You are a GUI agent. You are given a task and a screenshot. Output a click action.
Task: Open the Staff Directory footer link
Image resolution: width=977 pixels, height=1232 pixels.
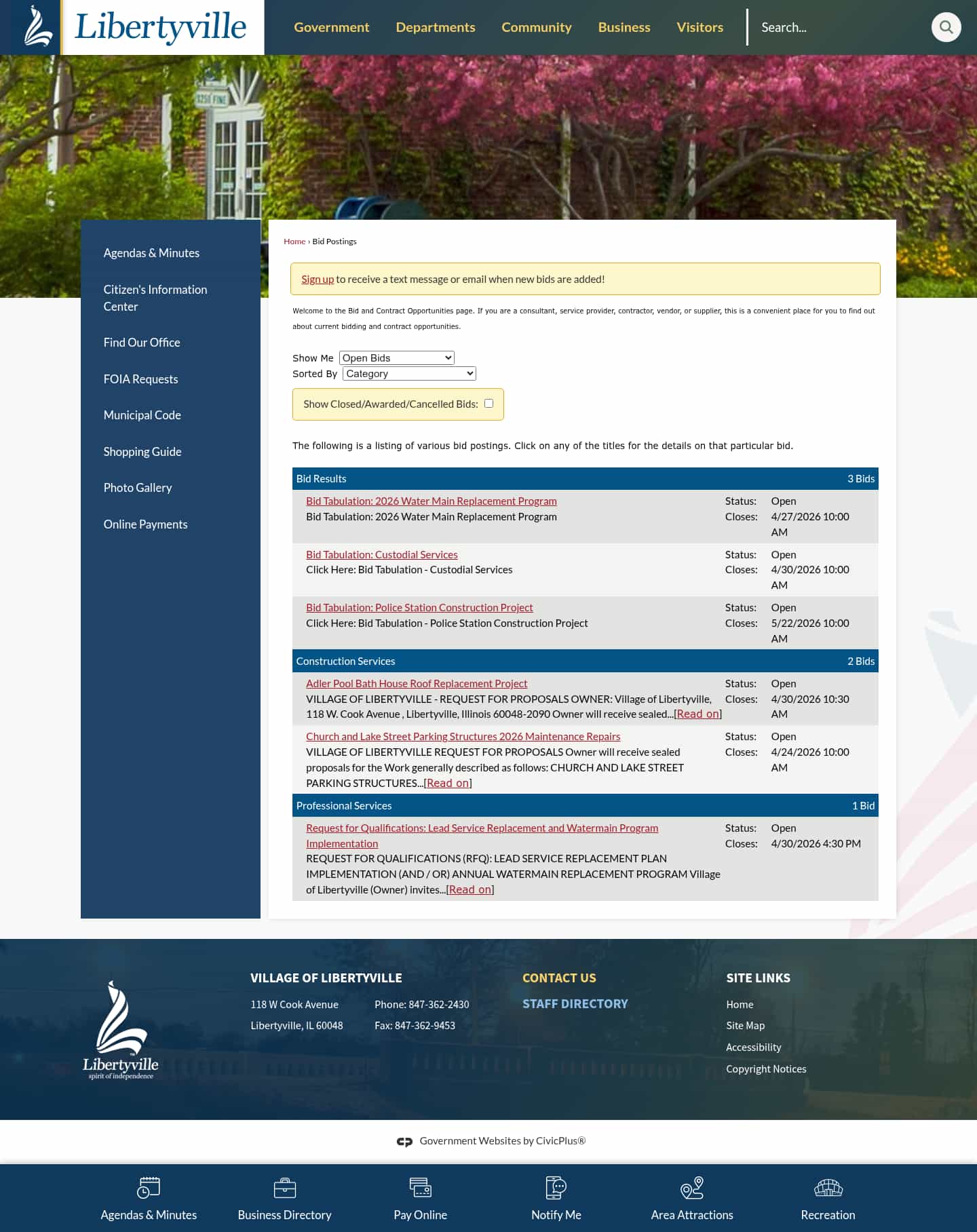575,1004
